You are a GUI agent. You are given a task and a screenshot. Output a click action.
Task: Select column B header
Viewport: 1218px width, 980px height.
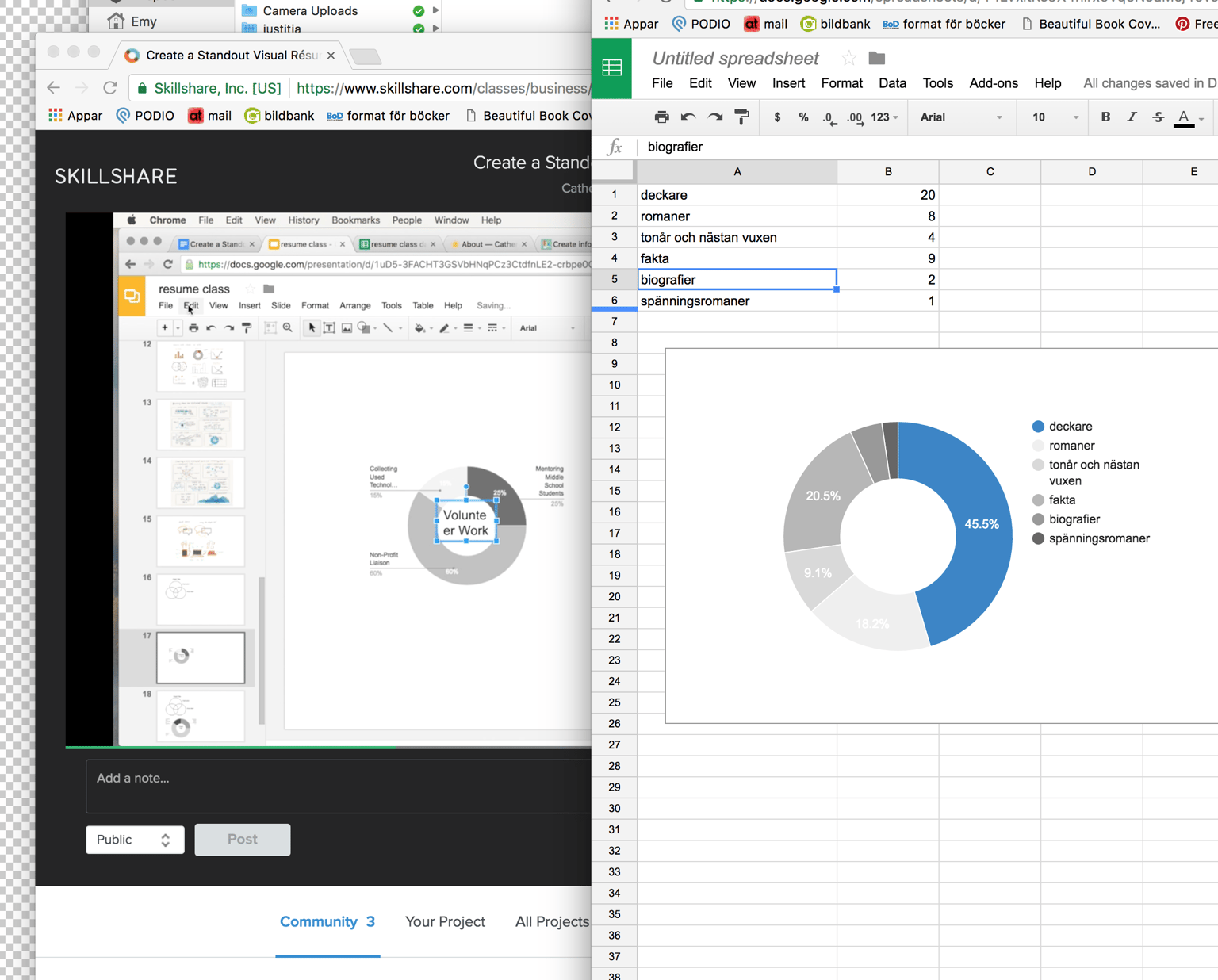tap(888, 171)
